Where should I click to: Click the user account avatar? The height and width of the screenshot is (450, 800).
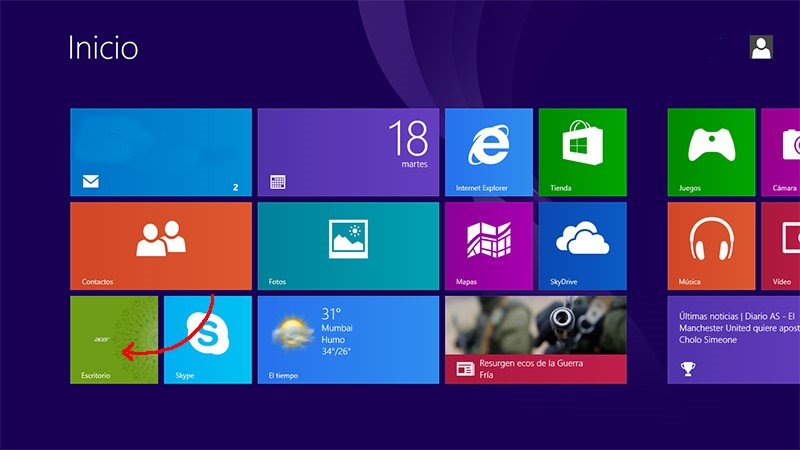click(x=761, y=47)
